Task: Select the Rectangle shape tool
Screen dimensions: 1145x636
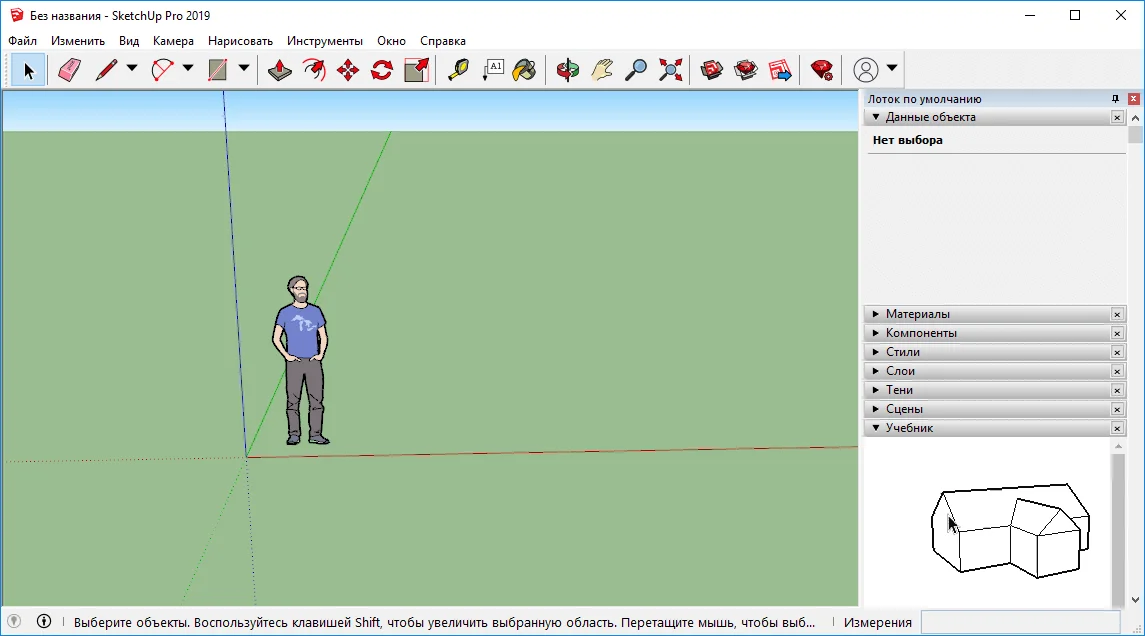Action: pos(218,70)
